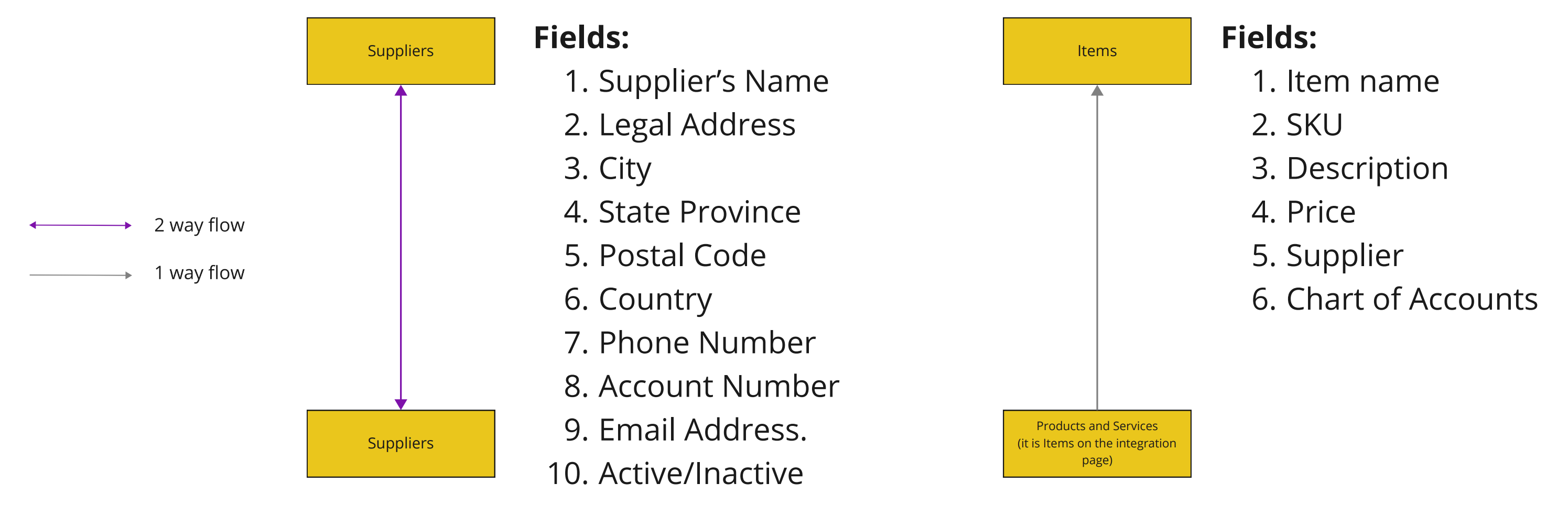Select the Postal Code list item
This screenshot has height=505, width=1568.
[x=665, y=256]
